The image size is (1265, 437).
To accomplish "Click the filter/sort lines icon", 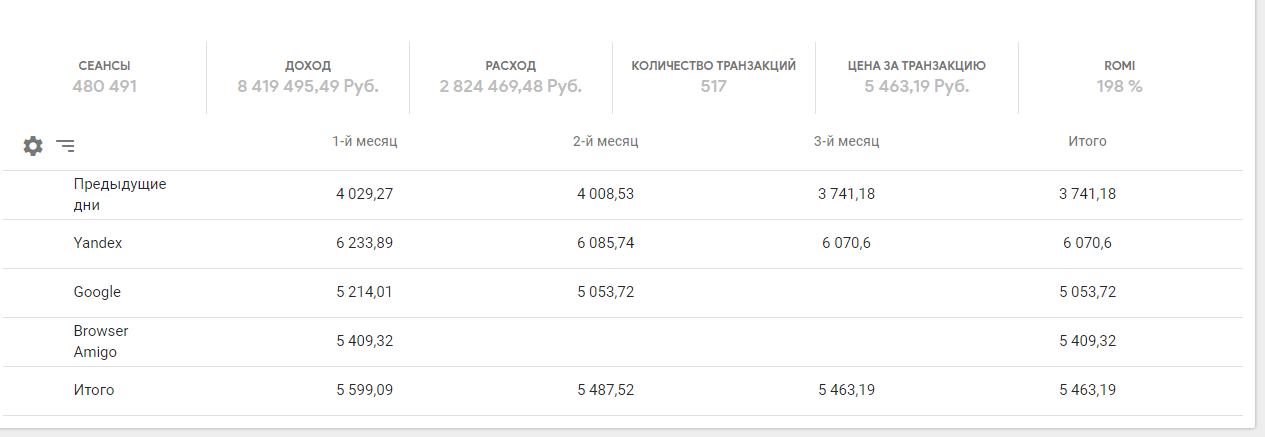I will 65,146.
